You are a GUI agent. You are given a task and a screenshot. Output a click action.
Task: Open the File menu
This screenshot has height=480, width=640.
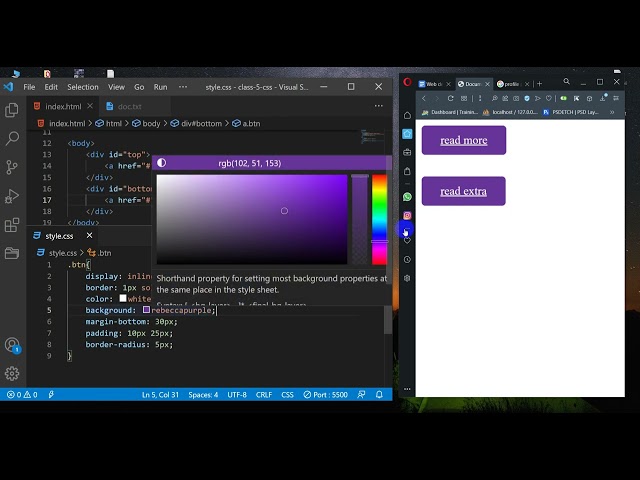[x=29, y=87]
